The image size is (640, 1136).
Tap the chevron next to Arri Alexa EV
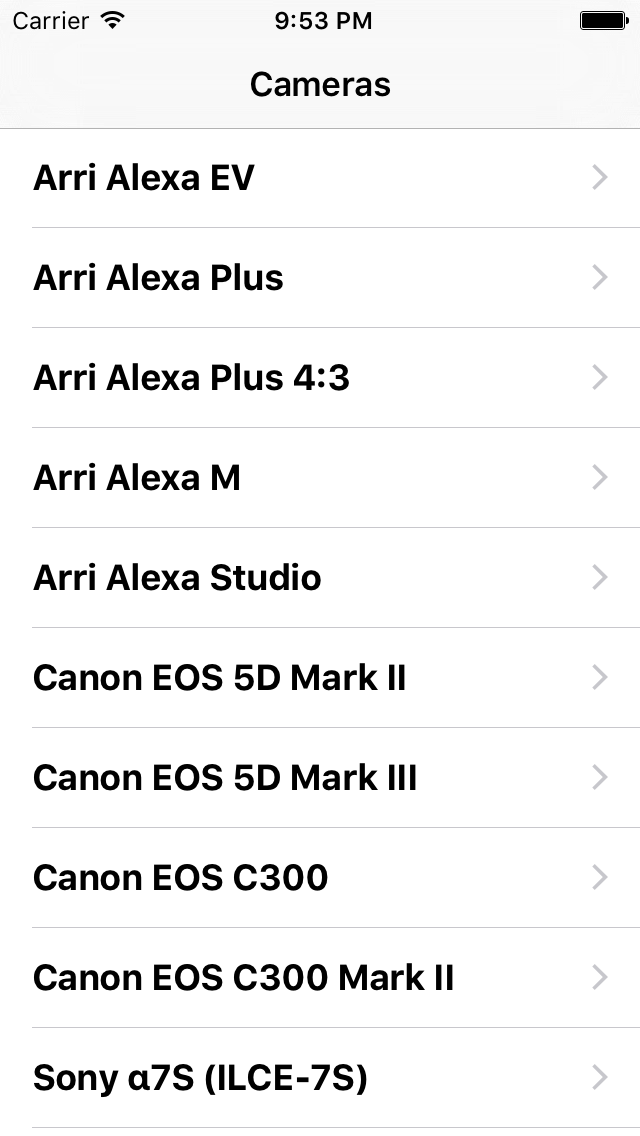pyautogui.click(x=599, y=177)
